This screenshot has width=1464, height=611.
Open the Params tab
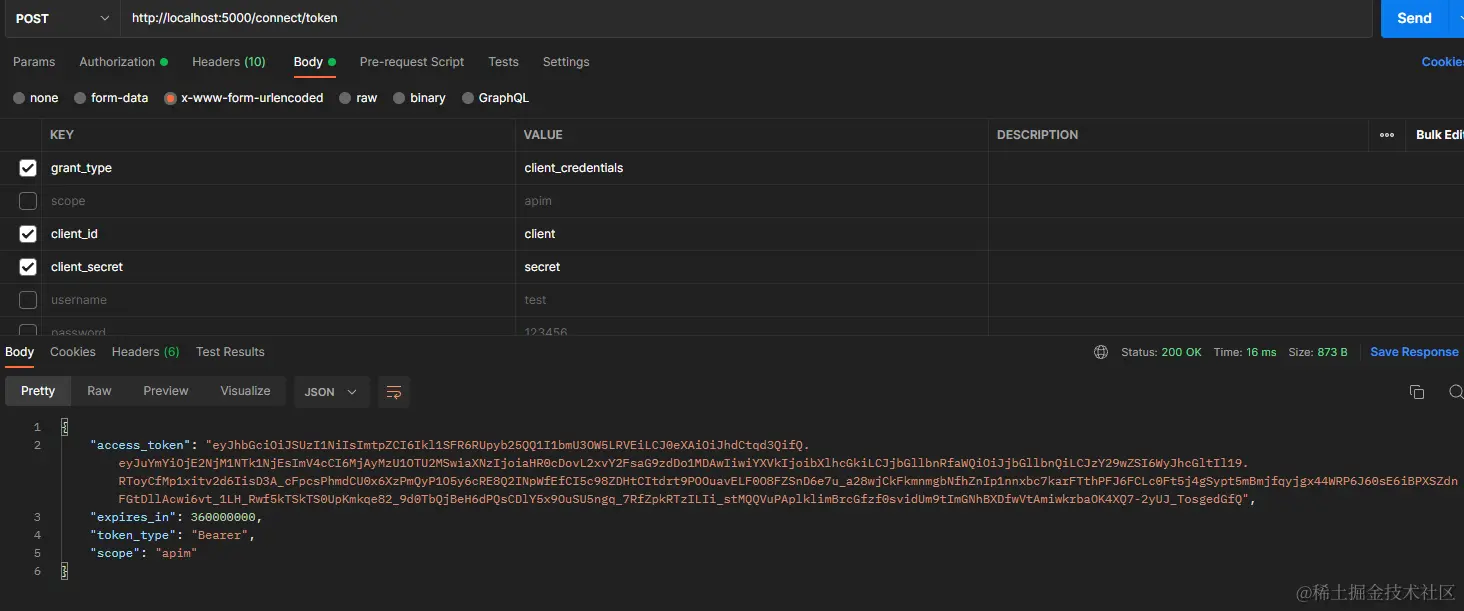[x=34, y=62]
